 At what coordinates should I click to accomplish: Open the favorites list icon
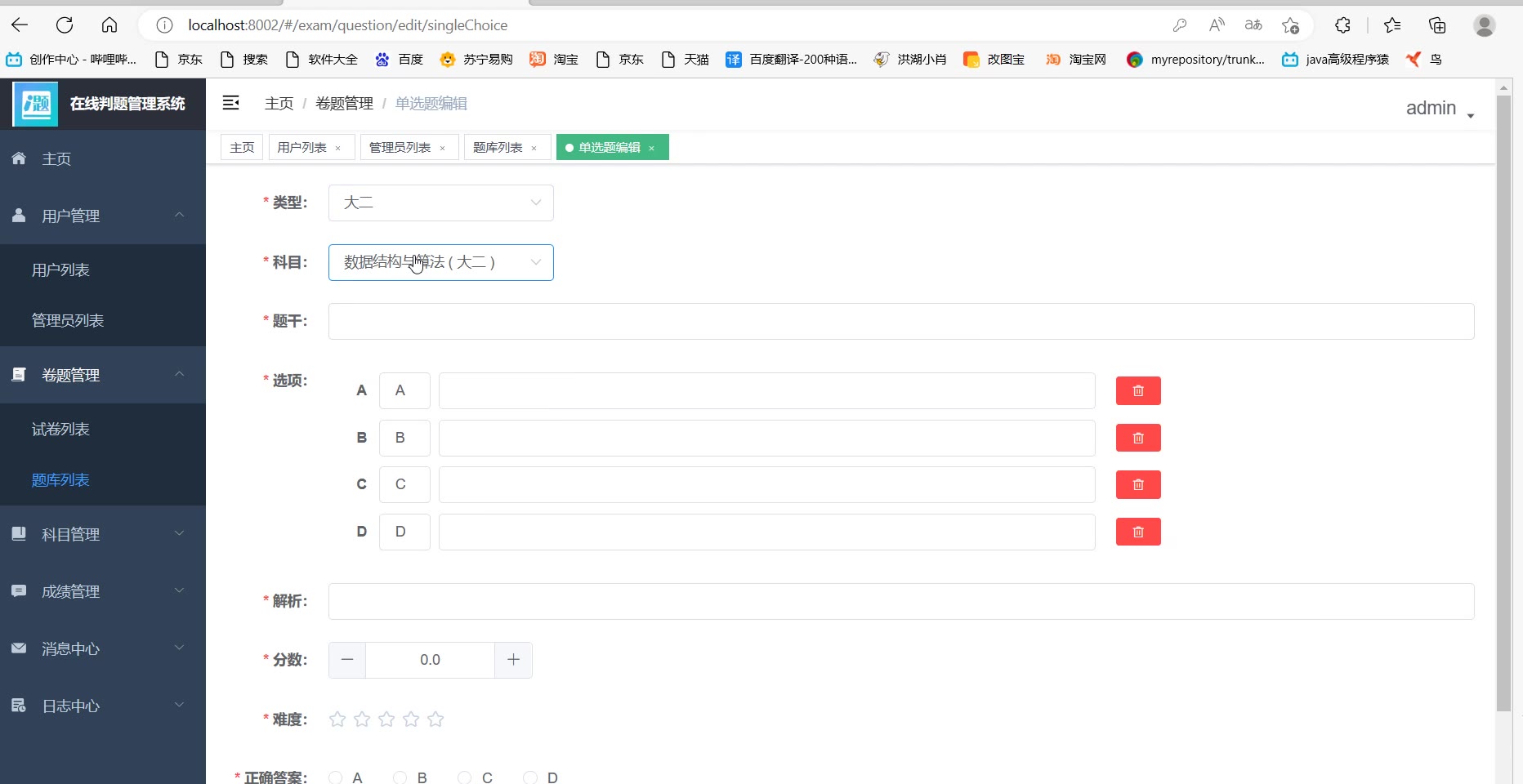pos(1392,25)
